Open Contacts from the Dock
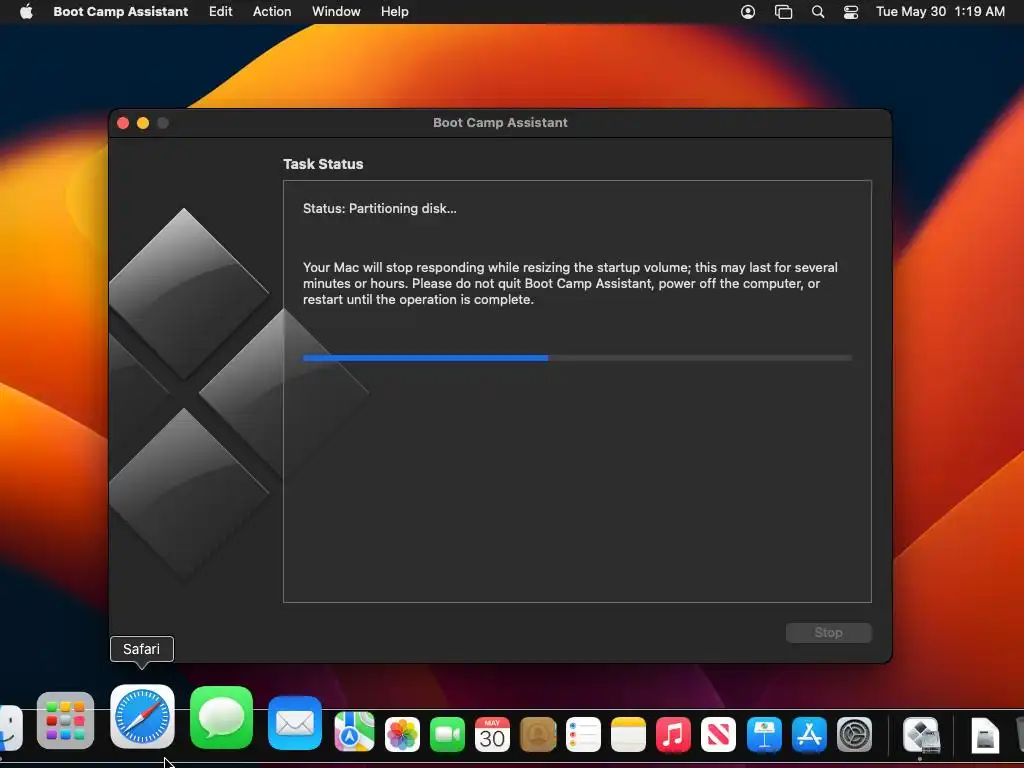Viewport: 1024px width, 768px height. point(538,734)
